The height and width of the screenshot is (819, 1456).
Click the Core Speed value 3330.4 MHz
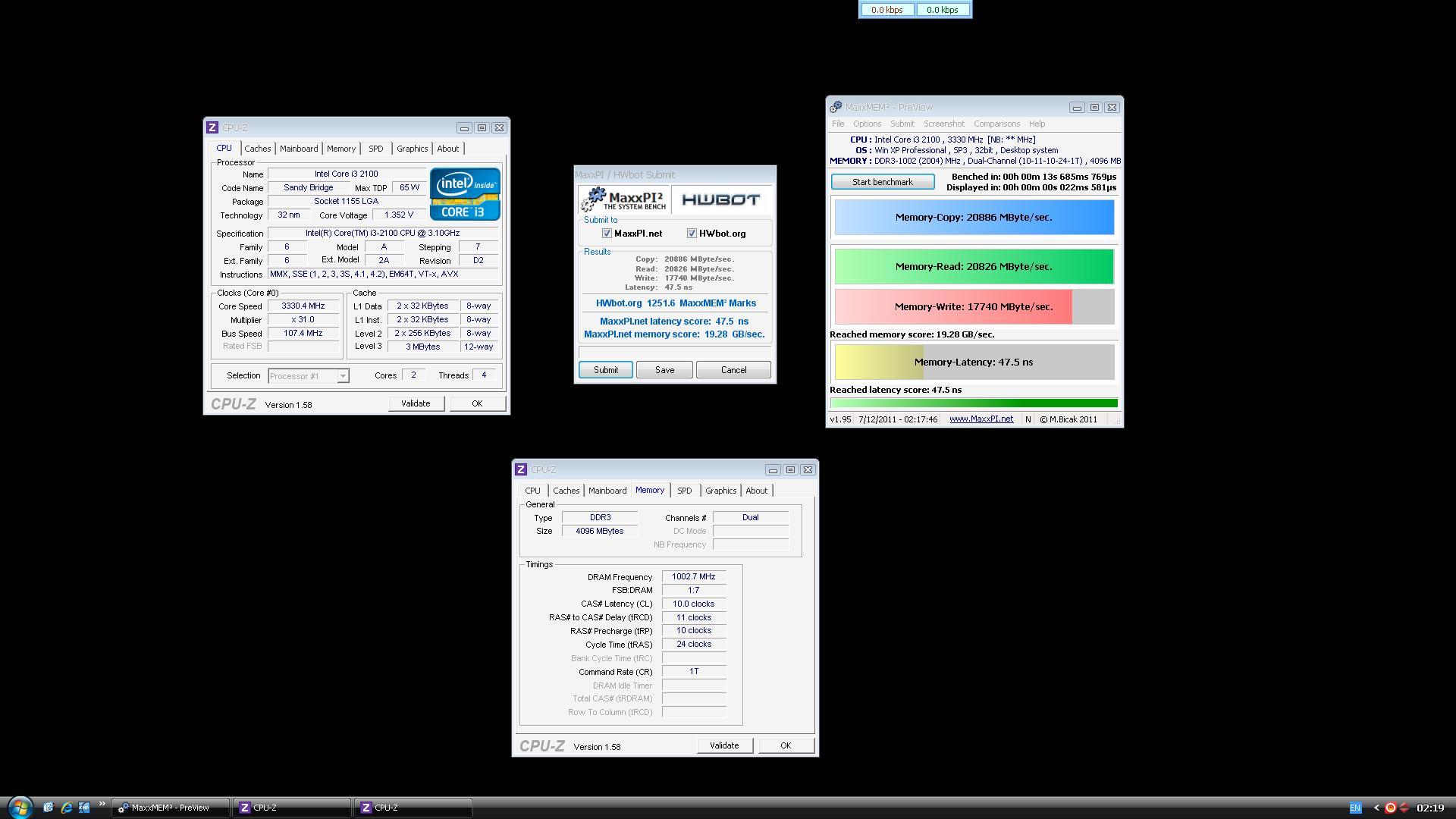pyautogui.click(x=303, y=306)
